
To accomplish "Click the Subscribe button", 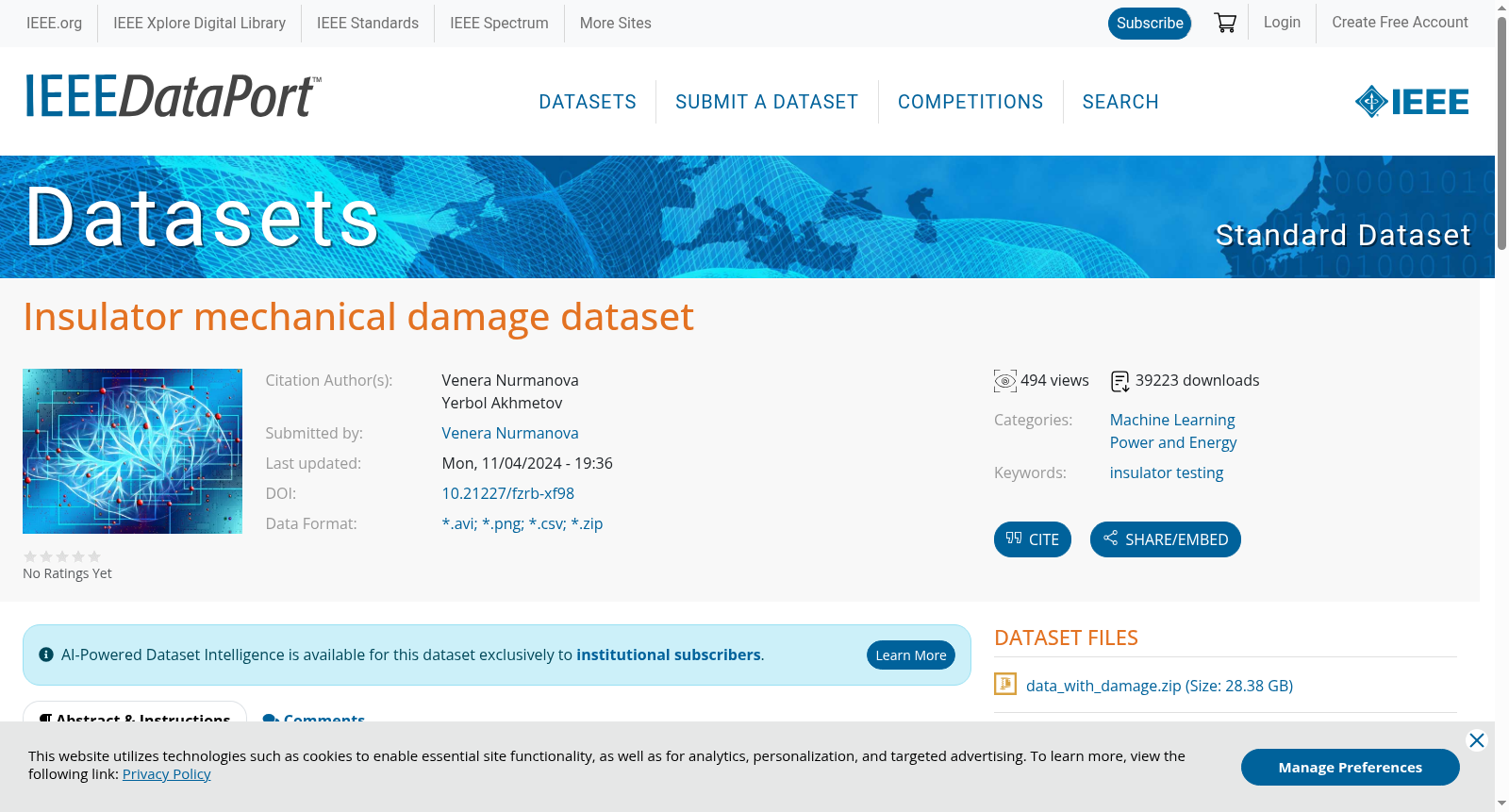I will (x=1150, y=24).
